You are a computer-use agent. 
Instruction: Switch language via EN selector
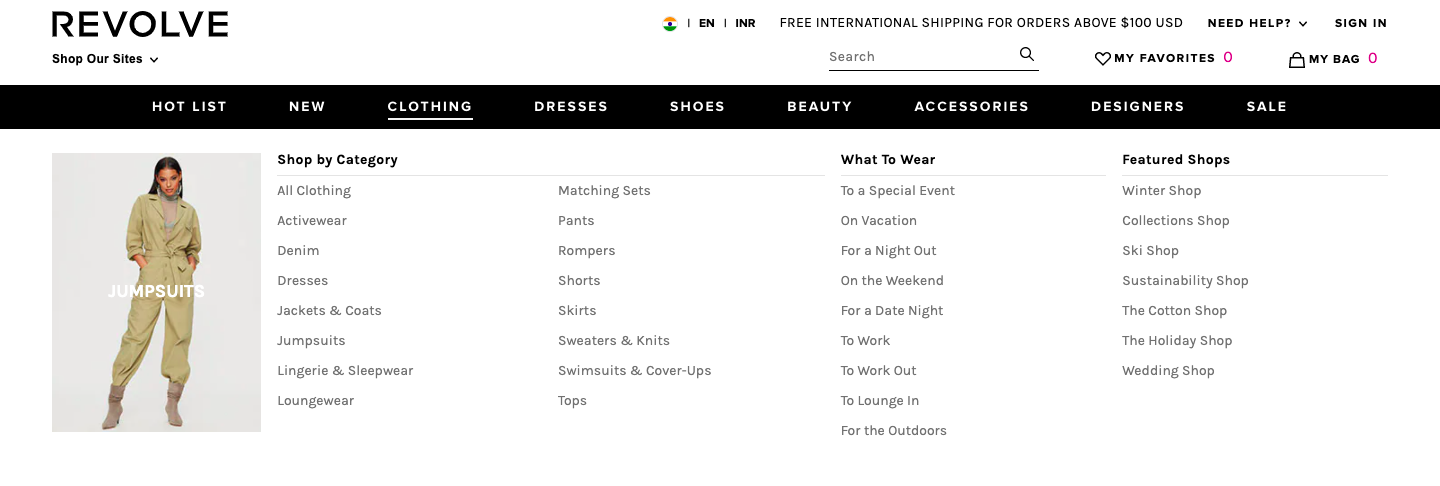click(707, 23)
